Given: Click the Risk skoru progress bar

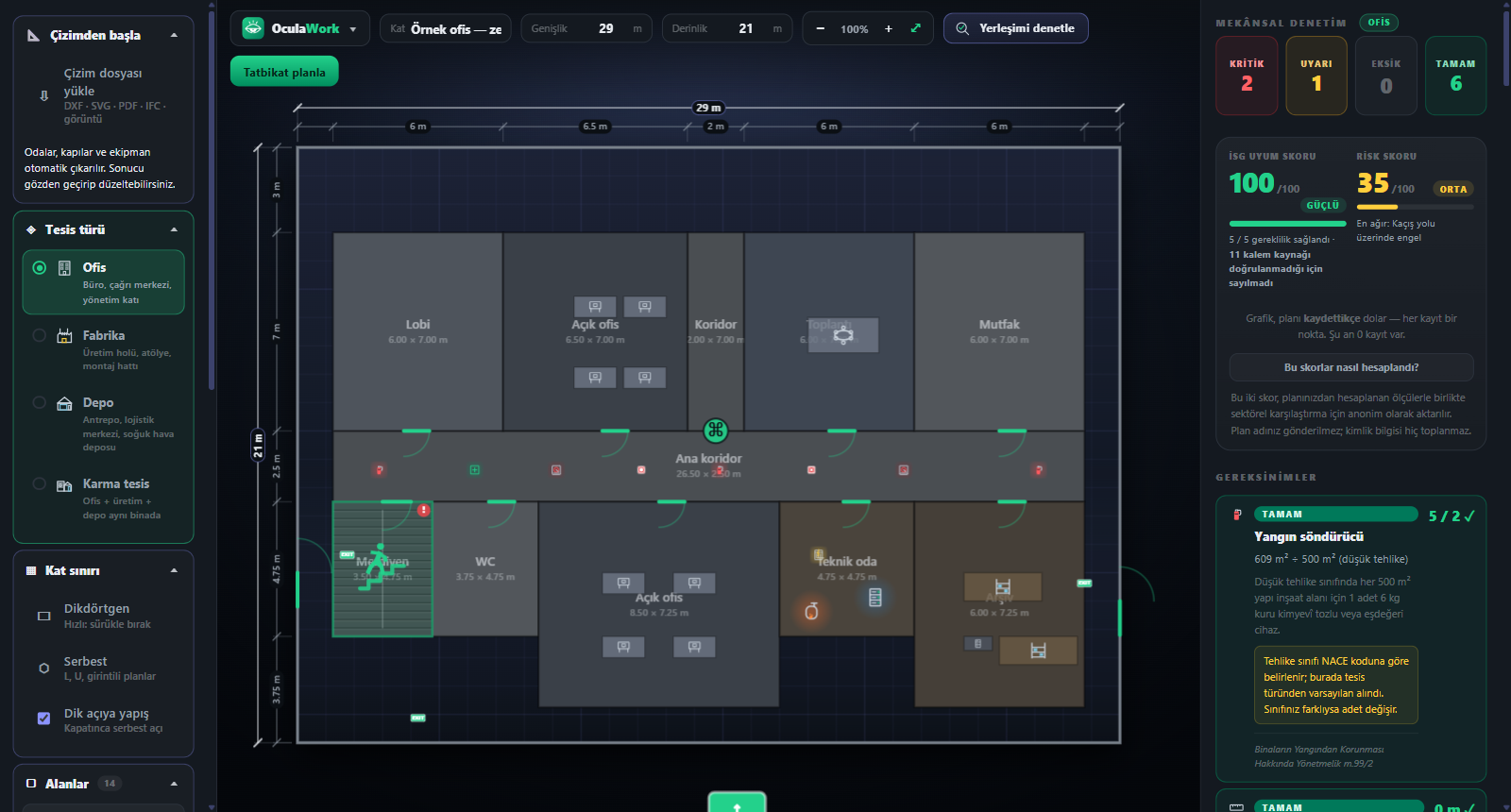Looking at the screenshot, I should 1415,207.
